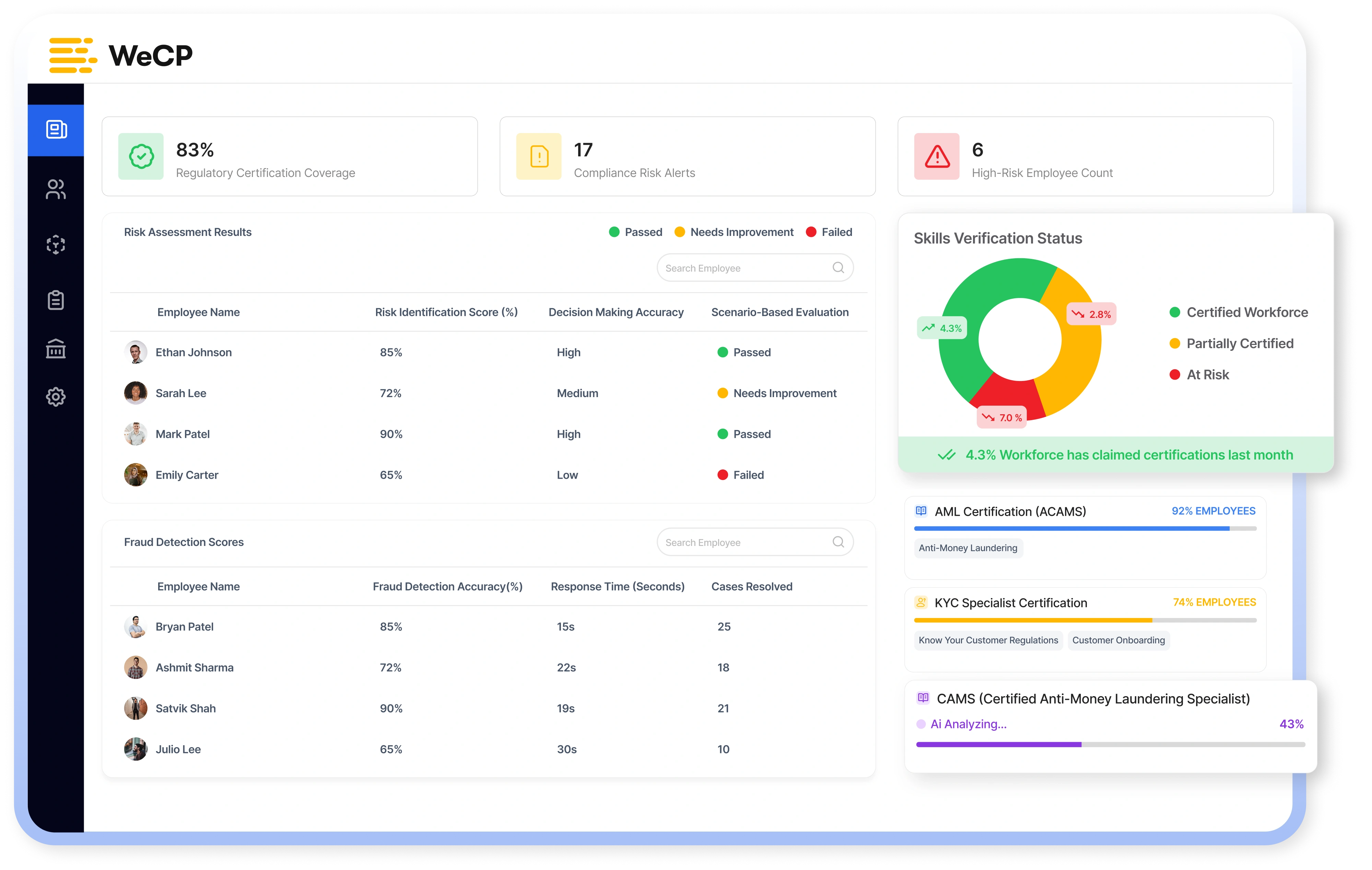The height and width of the screenshot is (870, 1372).
Task: Open the clipboard assessments sidebar icon
Action: click(x=56, y=299)
